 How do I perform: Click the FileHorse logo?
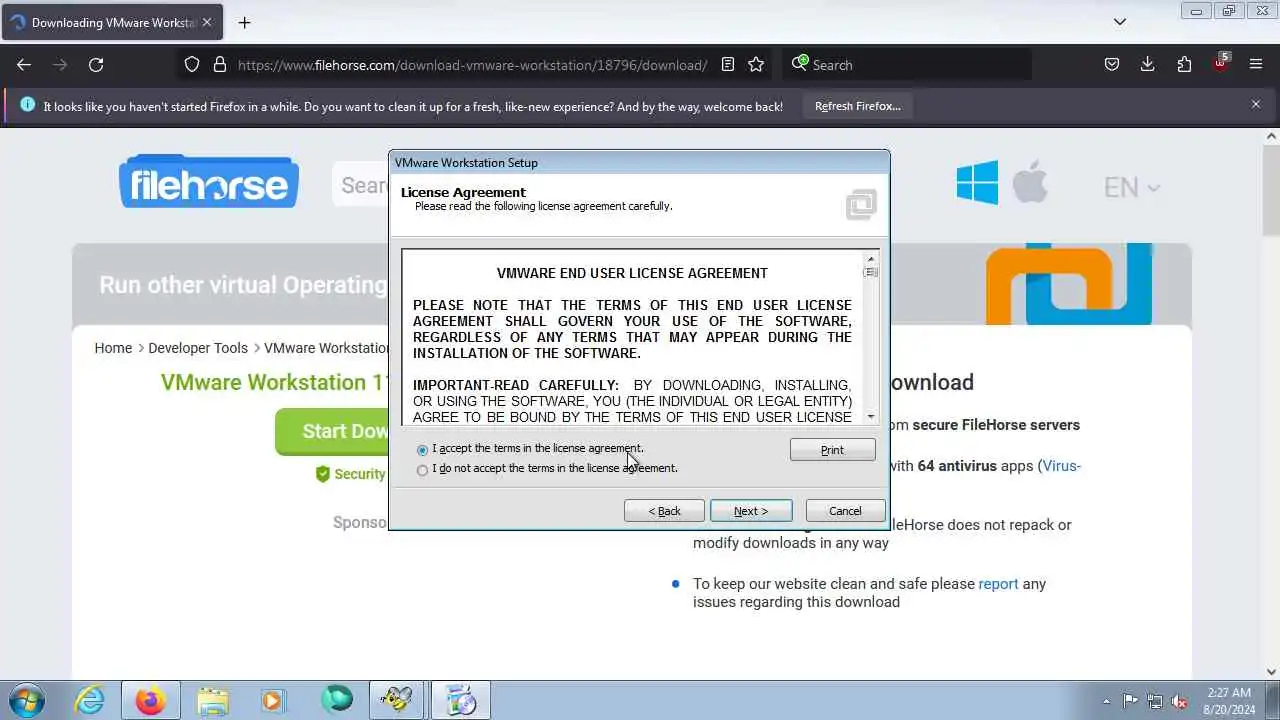[x=209, y=181]
